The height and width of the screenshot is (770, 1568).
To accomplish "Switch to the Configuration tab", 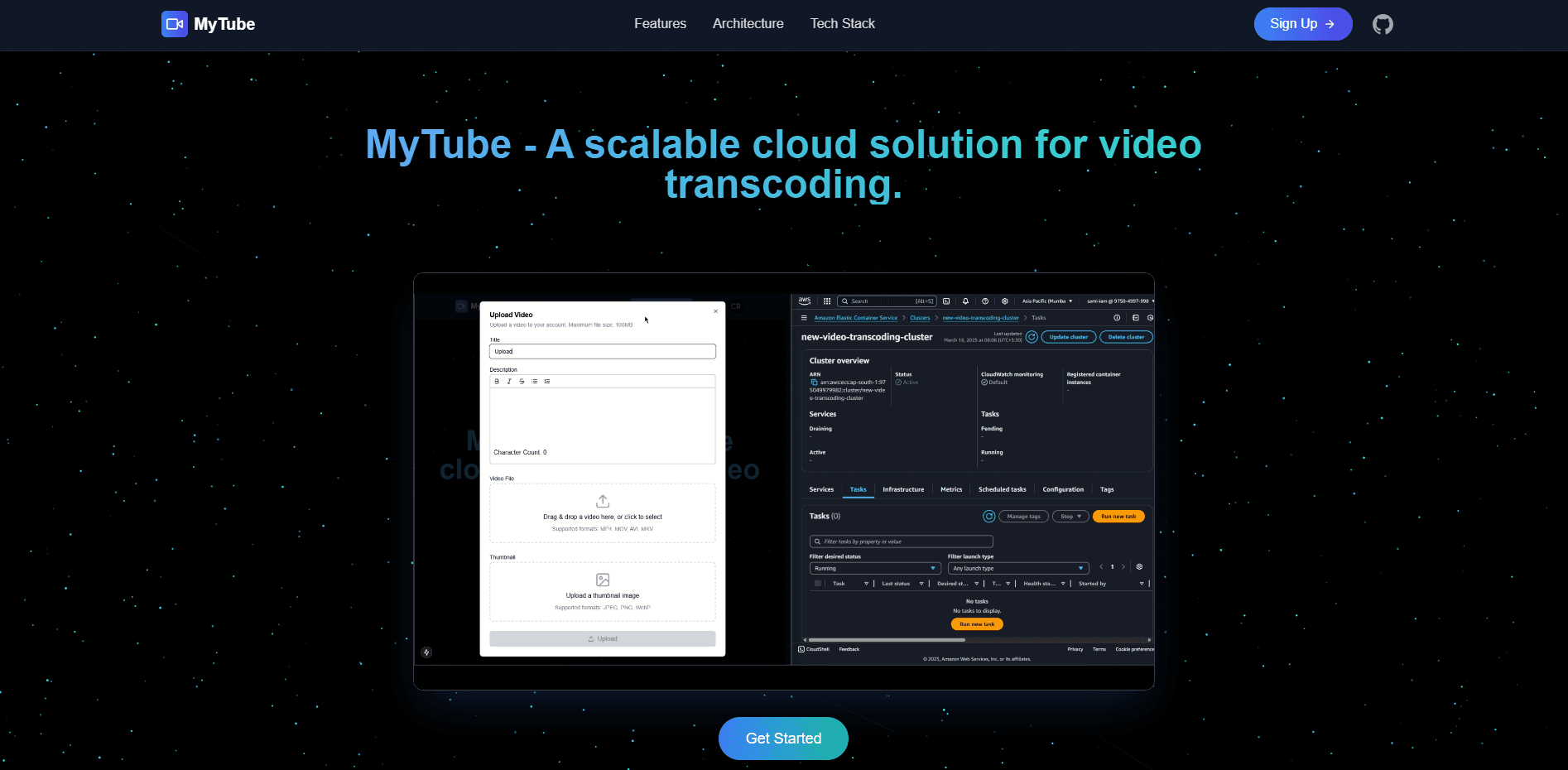I will click(1063, 489).
